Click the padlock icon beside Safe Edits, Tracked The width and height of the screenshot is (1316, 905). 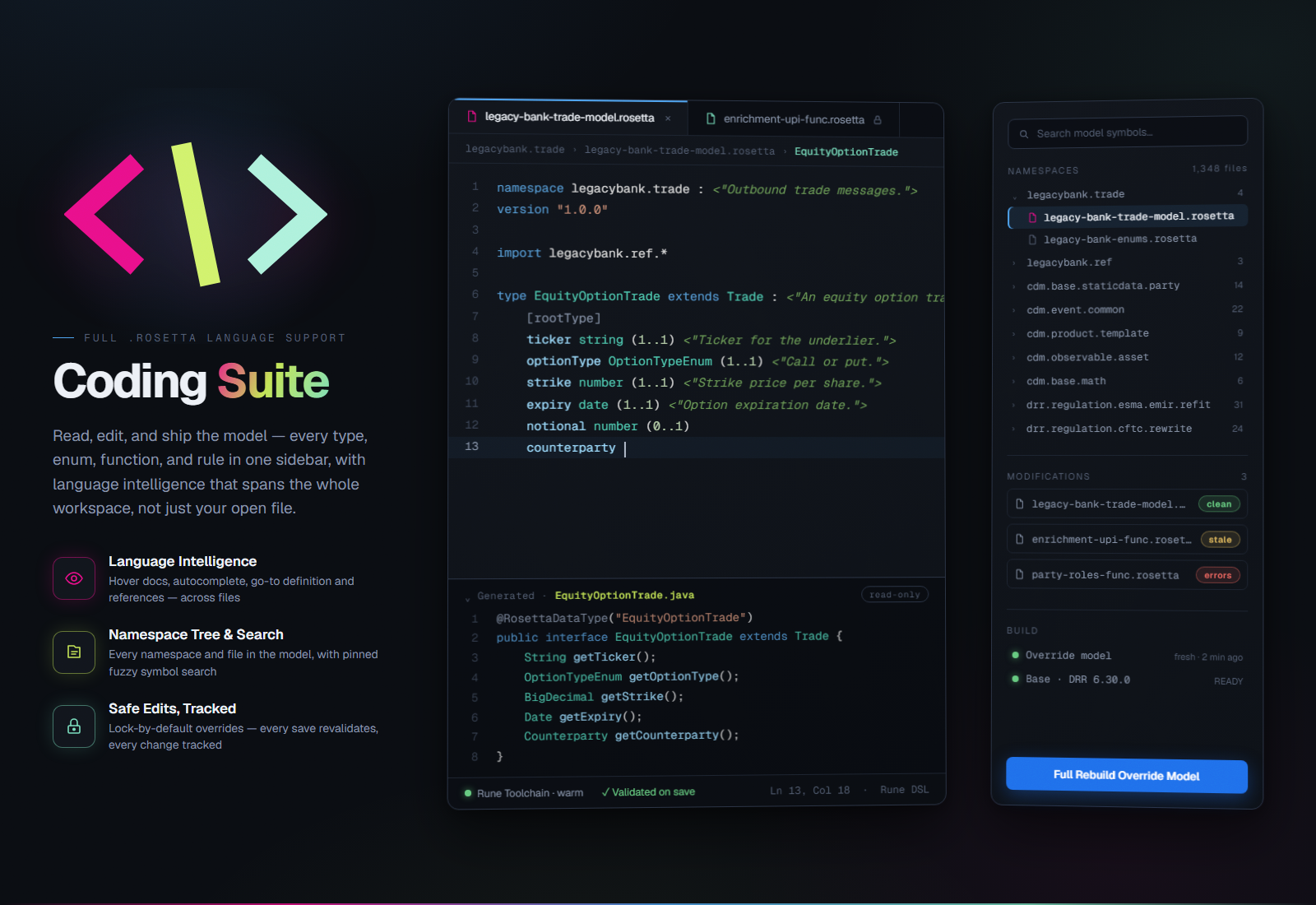(x=74, y=726)
